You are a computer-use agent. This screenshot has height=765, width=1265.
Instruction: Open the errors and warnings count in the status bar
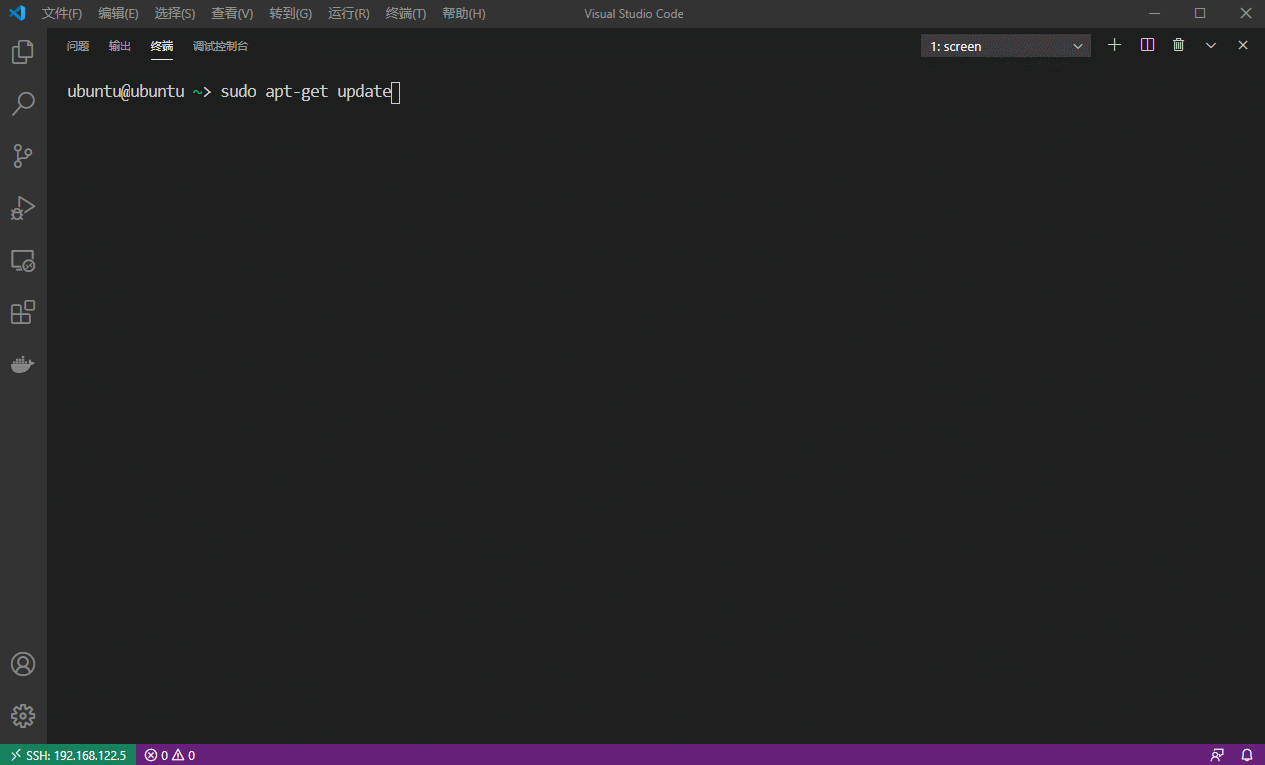169,755
